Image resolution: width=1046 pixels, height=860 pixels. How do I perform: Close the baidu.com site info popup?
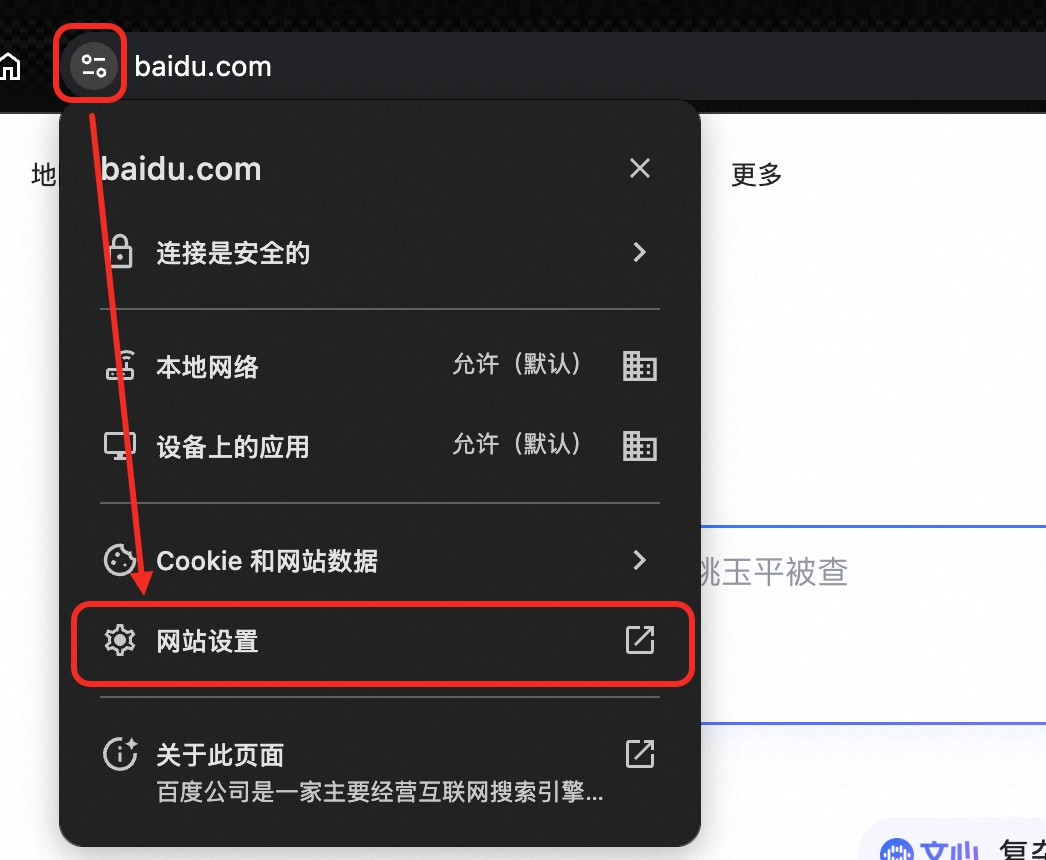[640, 168]
